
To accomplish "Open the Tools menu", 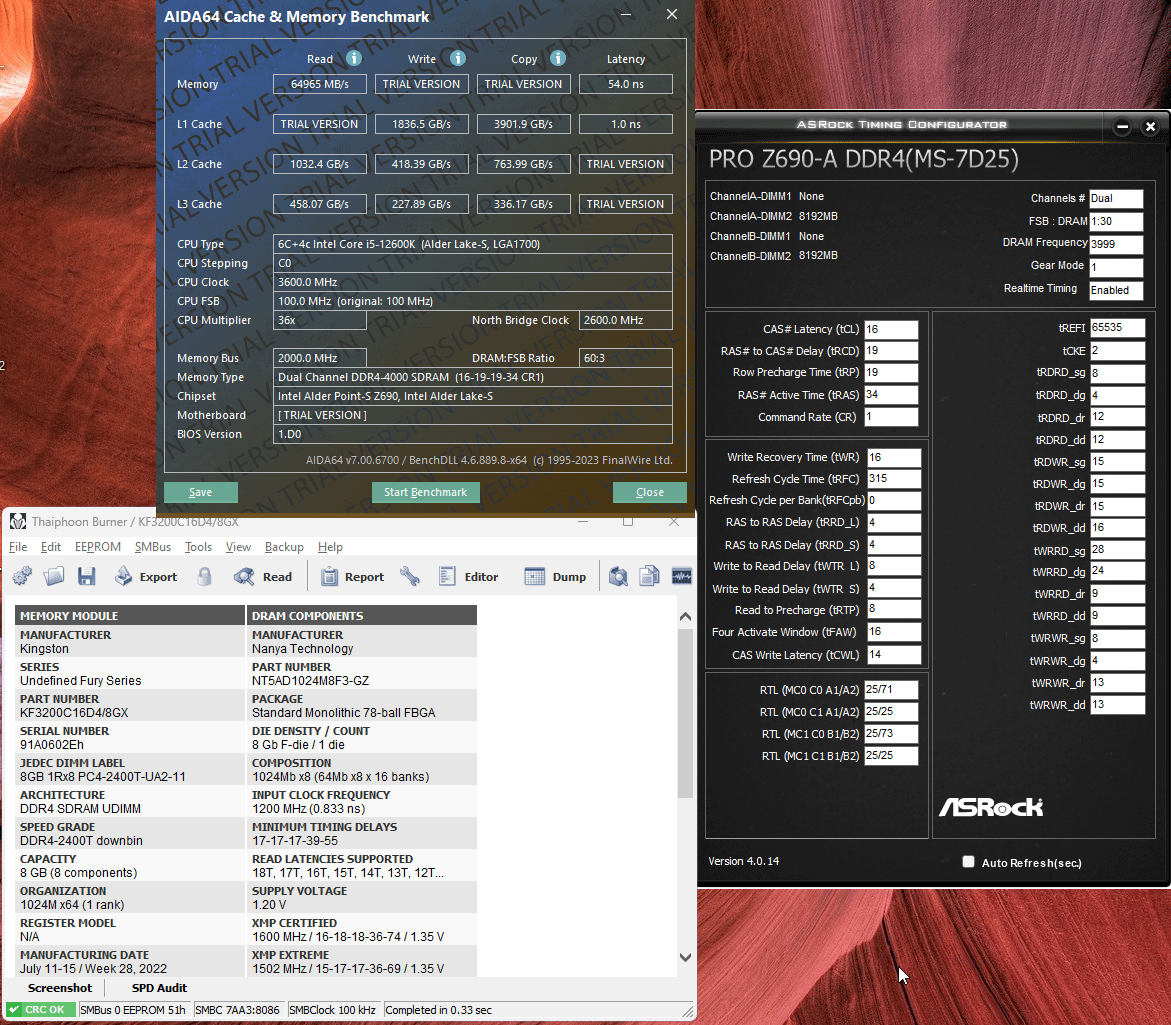I will click(x=199, y=546).
